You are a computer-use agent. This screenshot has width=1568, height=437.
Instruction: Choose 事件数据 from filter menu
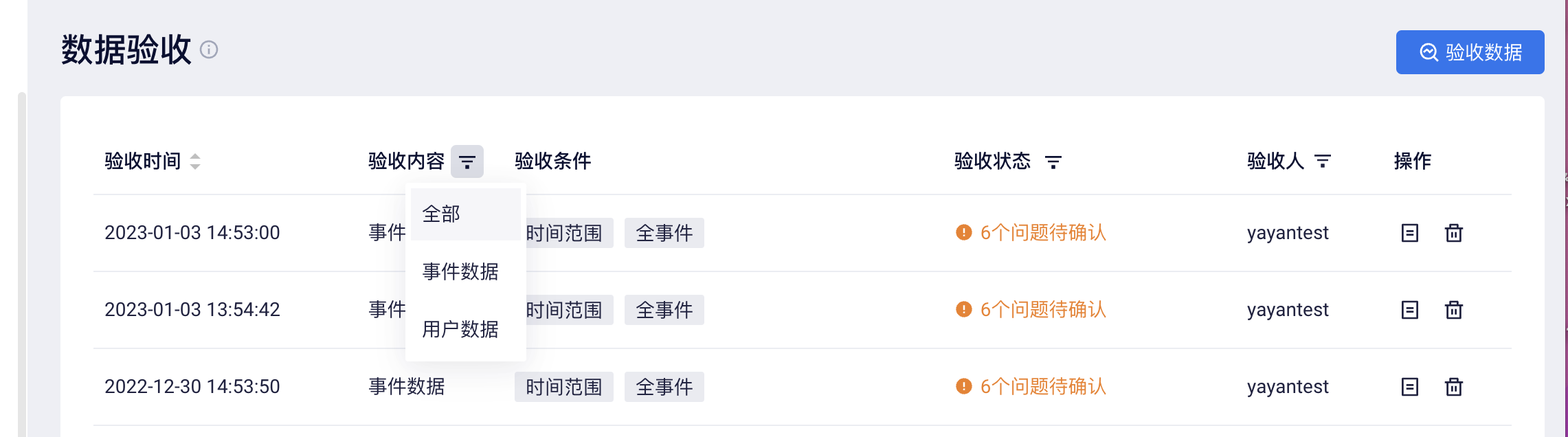pyautogui.click(x=466, y=272)
